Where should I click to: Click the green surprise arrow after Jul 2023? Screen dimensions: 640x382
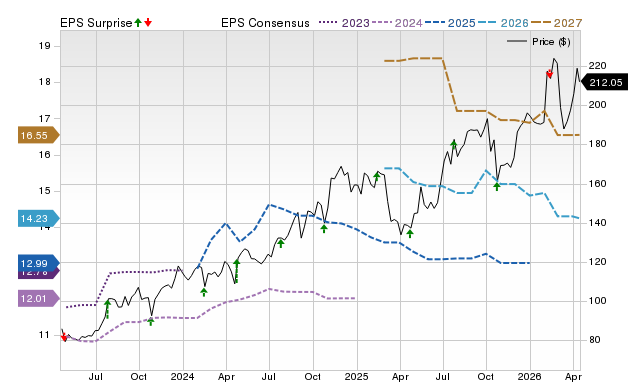pos(107,309)
